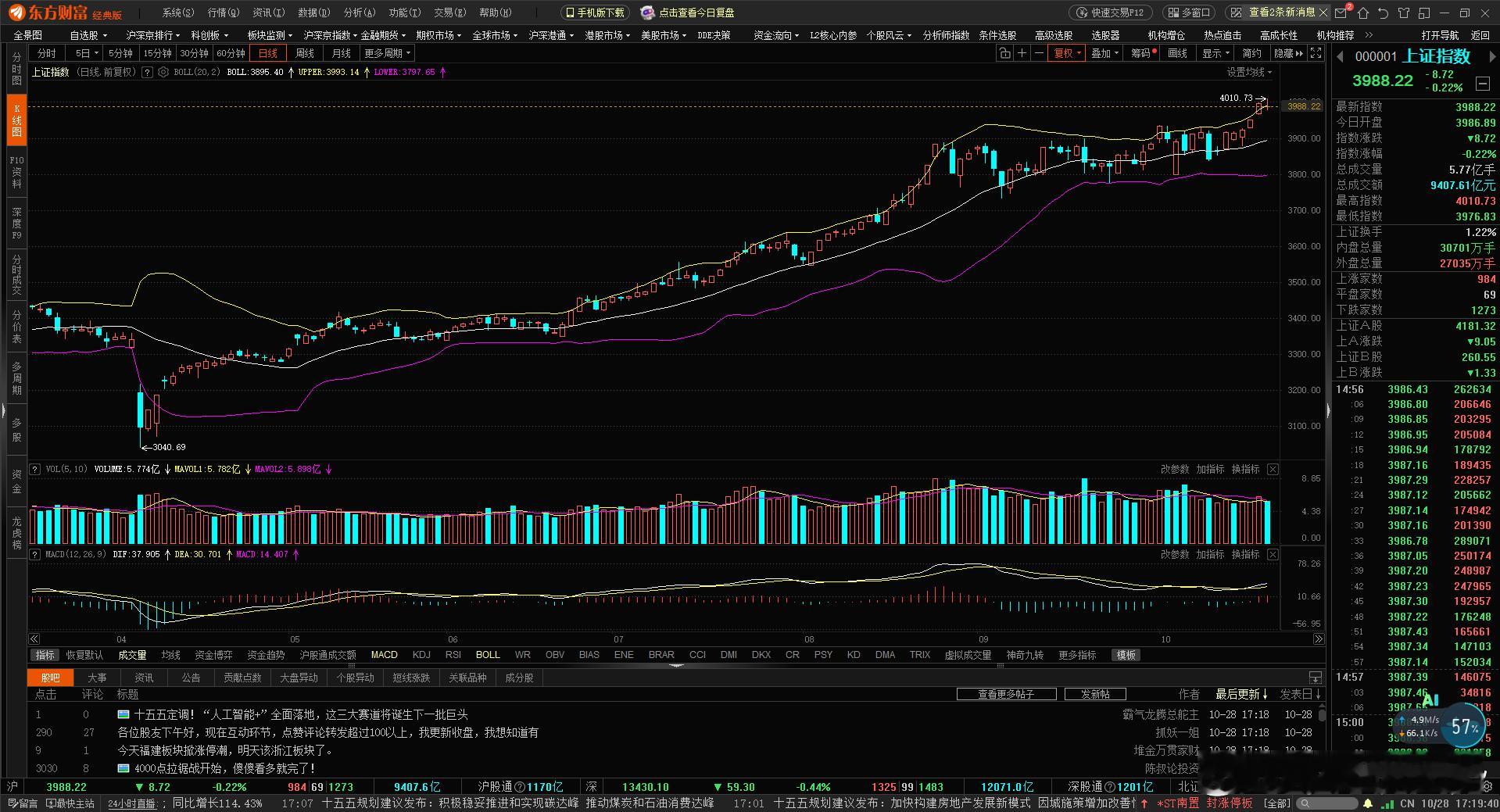The height and width of the screenshot is (812, 1500).
Task: Open the 系统(S) menu
Action: coord(177,13)
